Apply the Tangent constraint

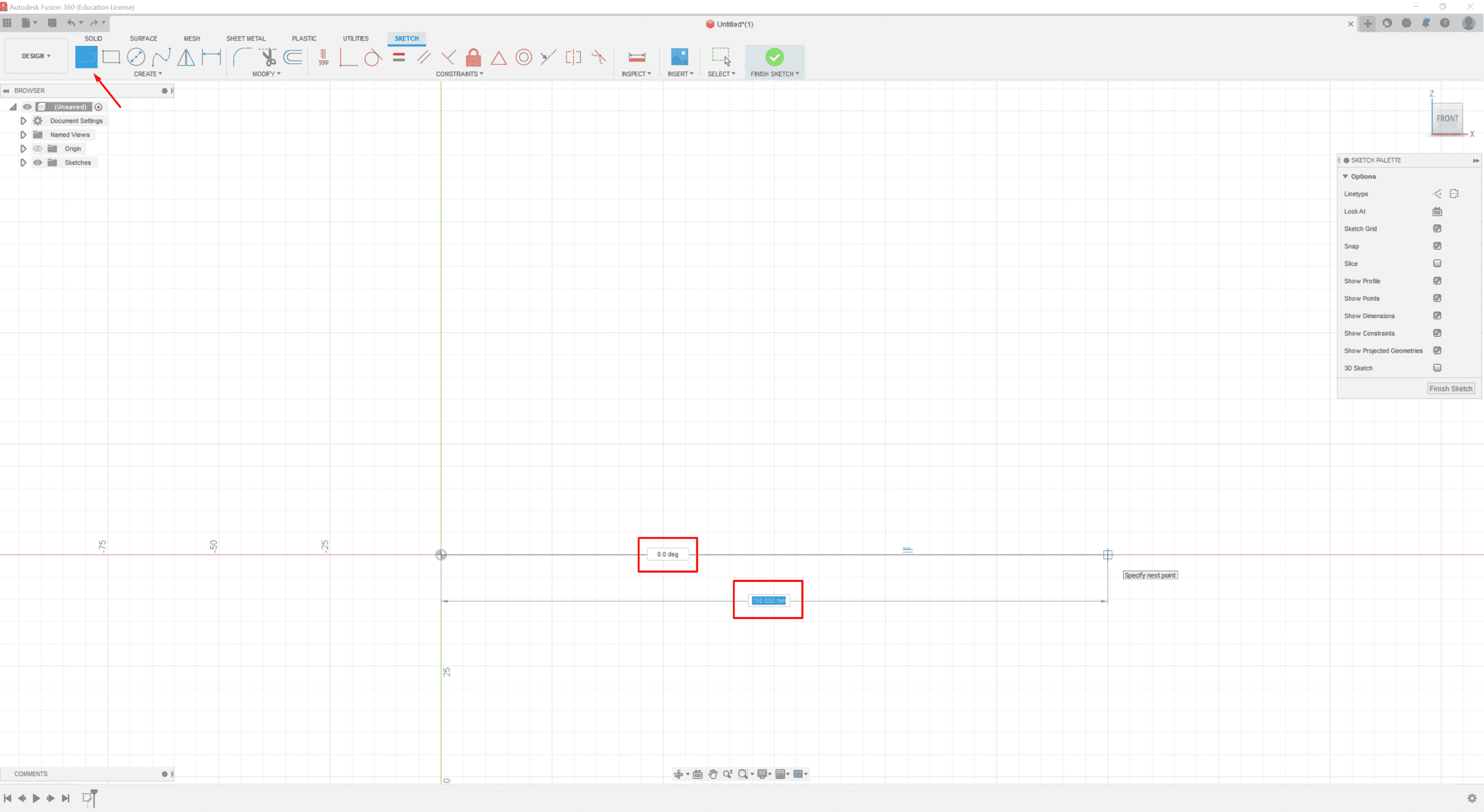tap(373, 57)
